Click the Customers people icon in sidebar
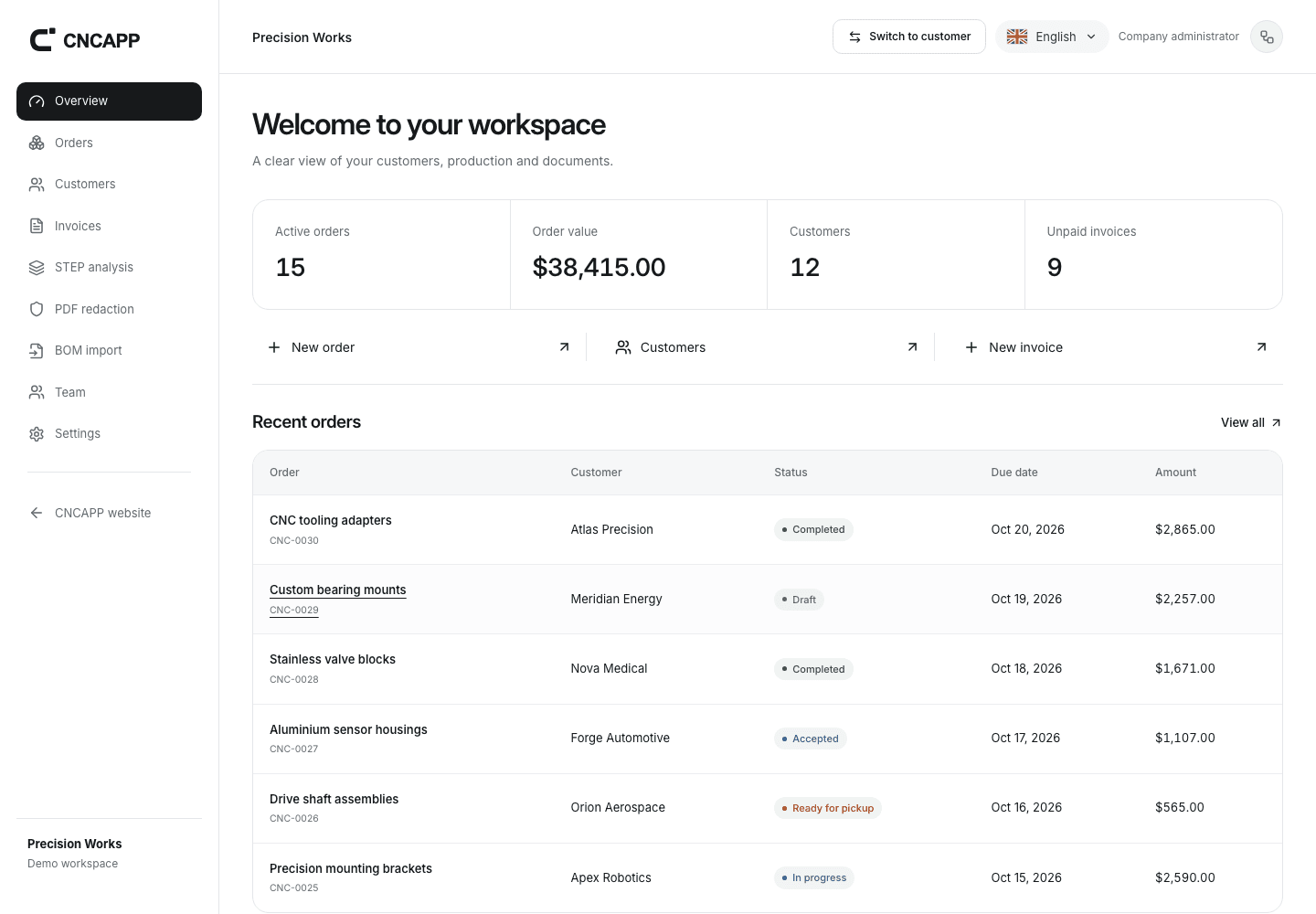The height and width of the screenshot is (914, 1316). (37, 185)
